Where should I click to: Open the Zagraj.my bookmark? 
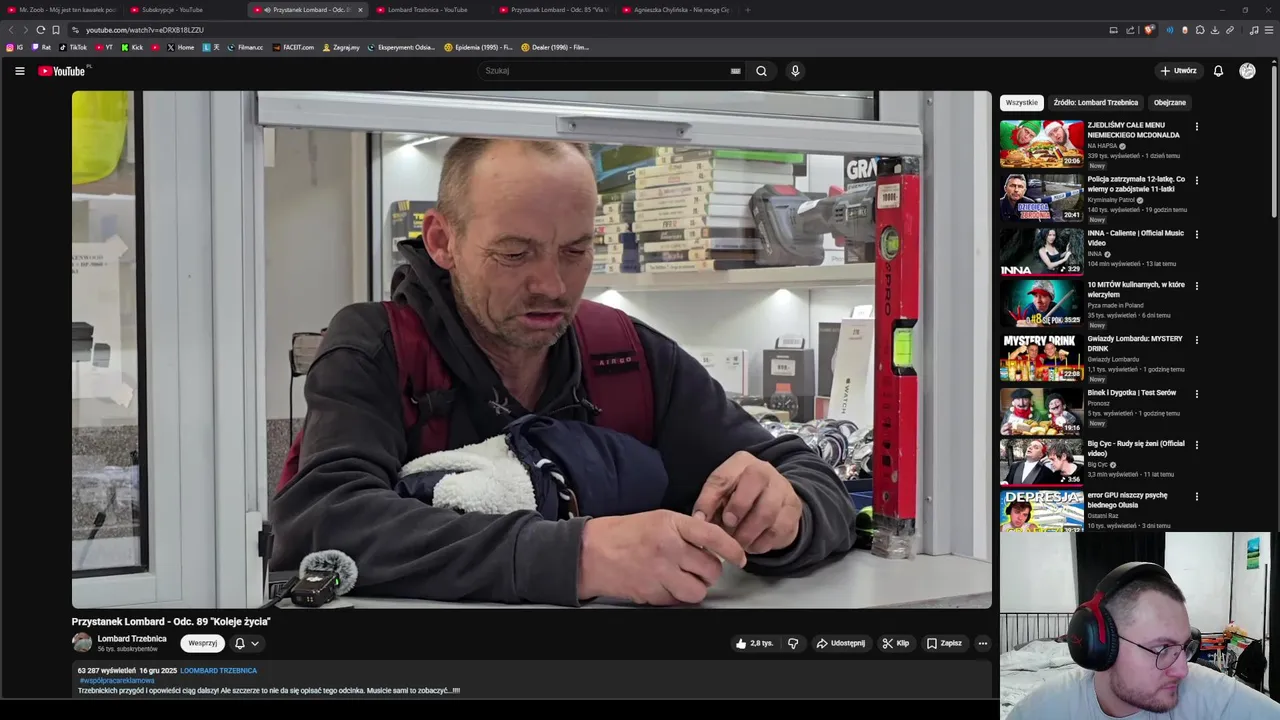coord(341,47)
